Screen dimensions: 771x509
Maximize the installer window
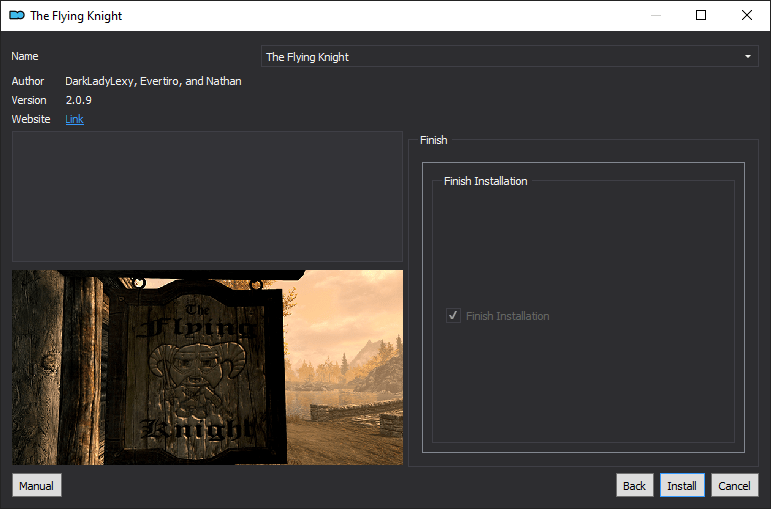click(701, 15)
